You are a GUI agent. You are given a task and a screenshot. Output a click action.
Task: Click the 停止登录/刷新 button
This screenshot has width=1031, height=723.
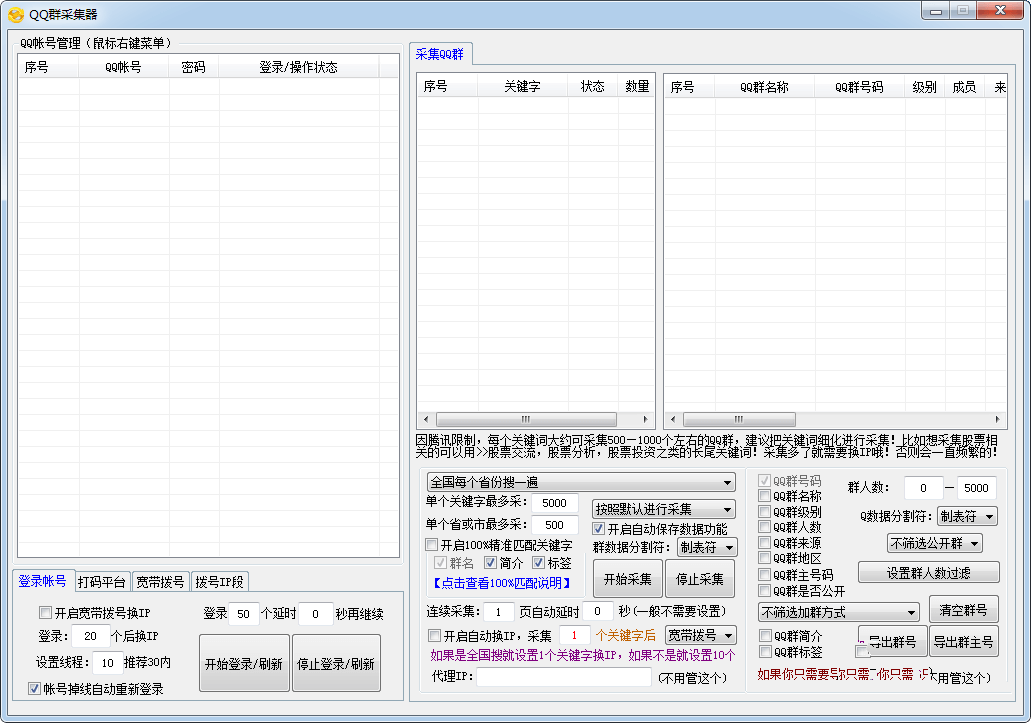[x=336, y=663]
